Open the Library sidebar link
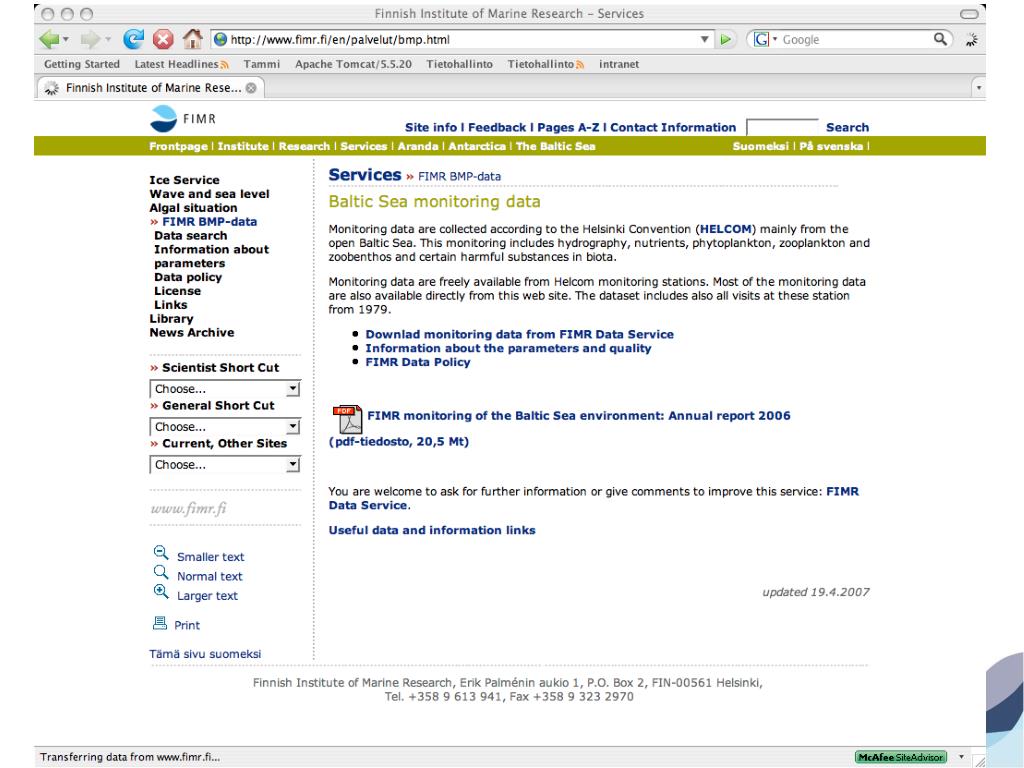This screenshot has height=768, width=1024. point(171,319)
